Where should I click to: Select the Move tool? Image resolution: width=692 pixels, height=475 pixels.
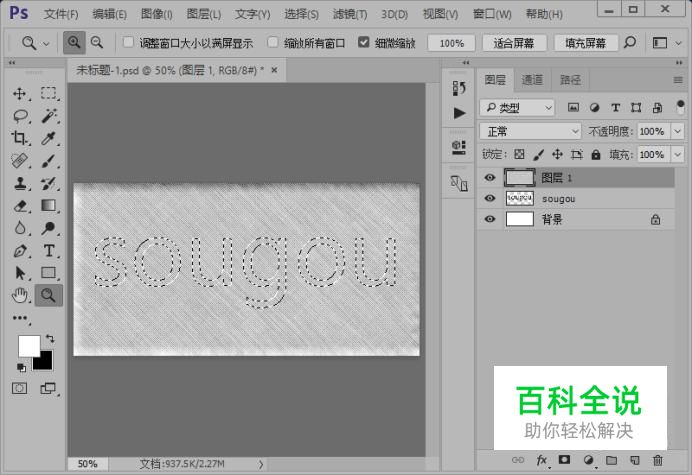19,94
